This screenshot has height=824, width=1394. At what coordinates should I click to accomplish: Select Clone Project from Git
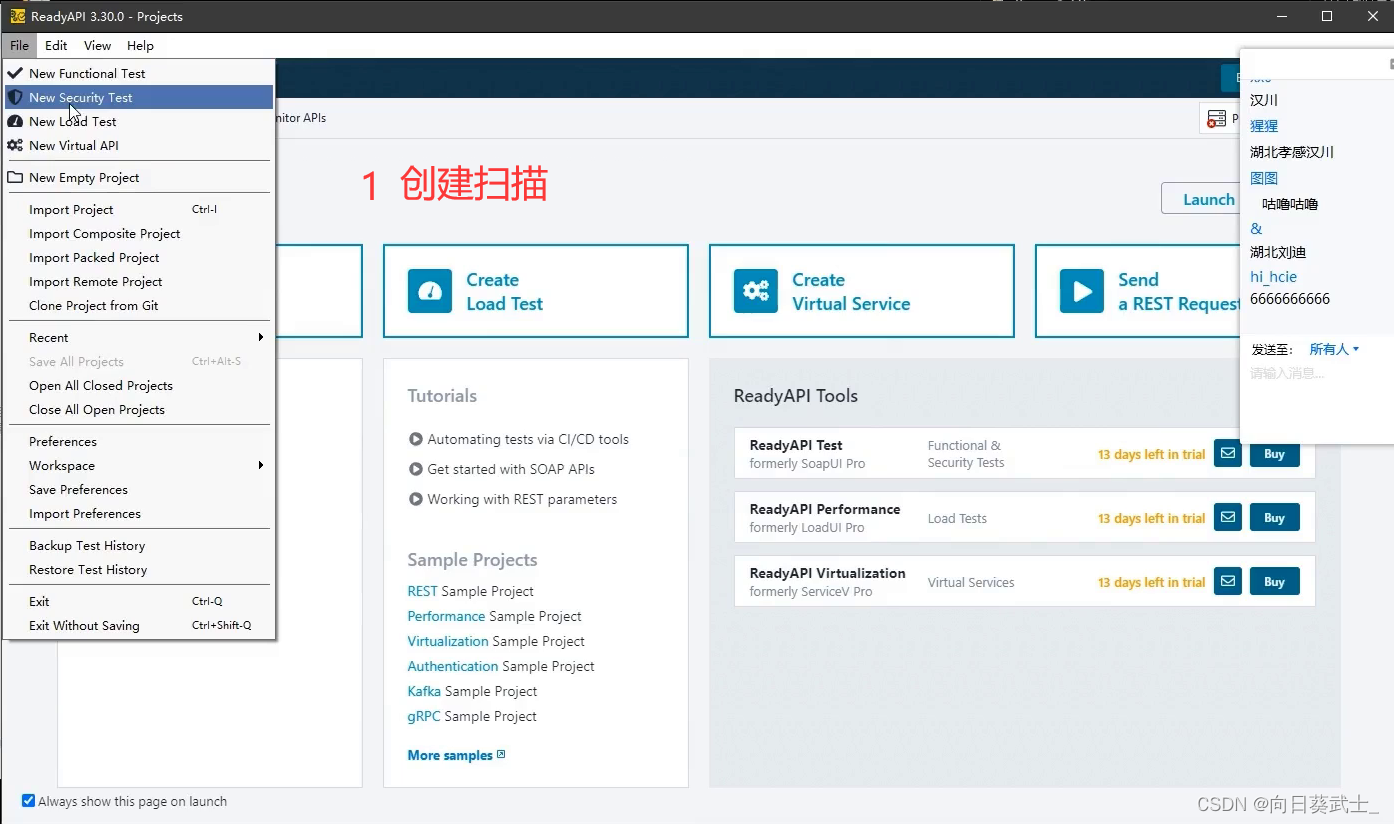(138, 305)
